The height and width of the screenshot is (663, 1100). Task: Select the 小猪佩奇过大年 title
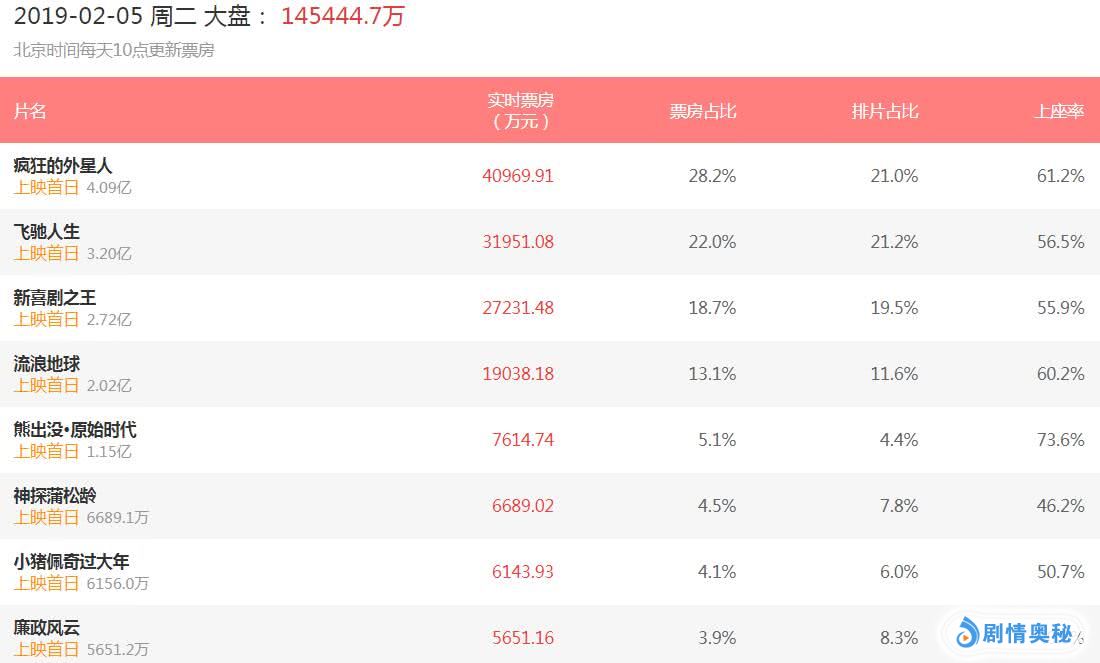[71, 562]
